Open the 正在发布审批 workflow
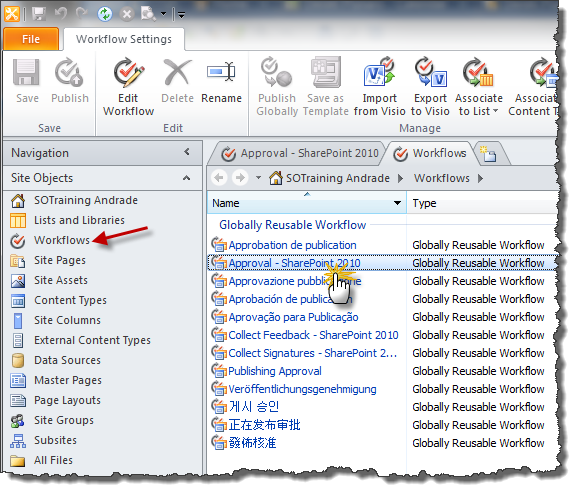This screenshot has height=492, width=577. coord(264,425)
